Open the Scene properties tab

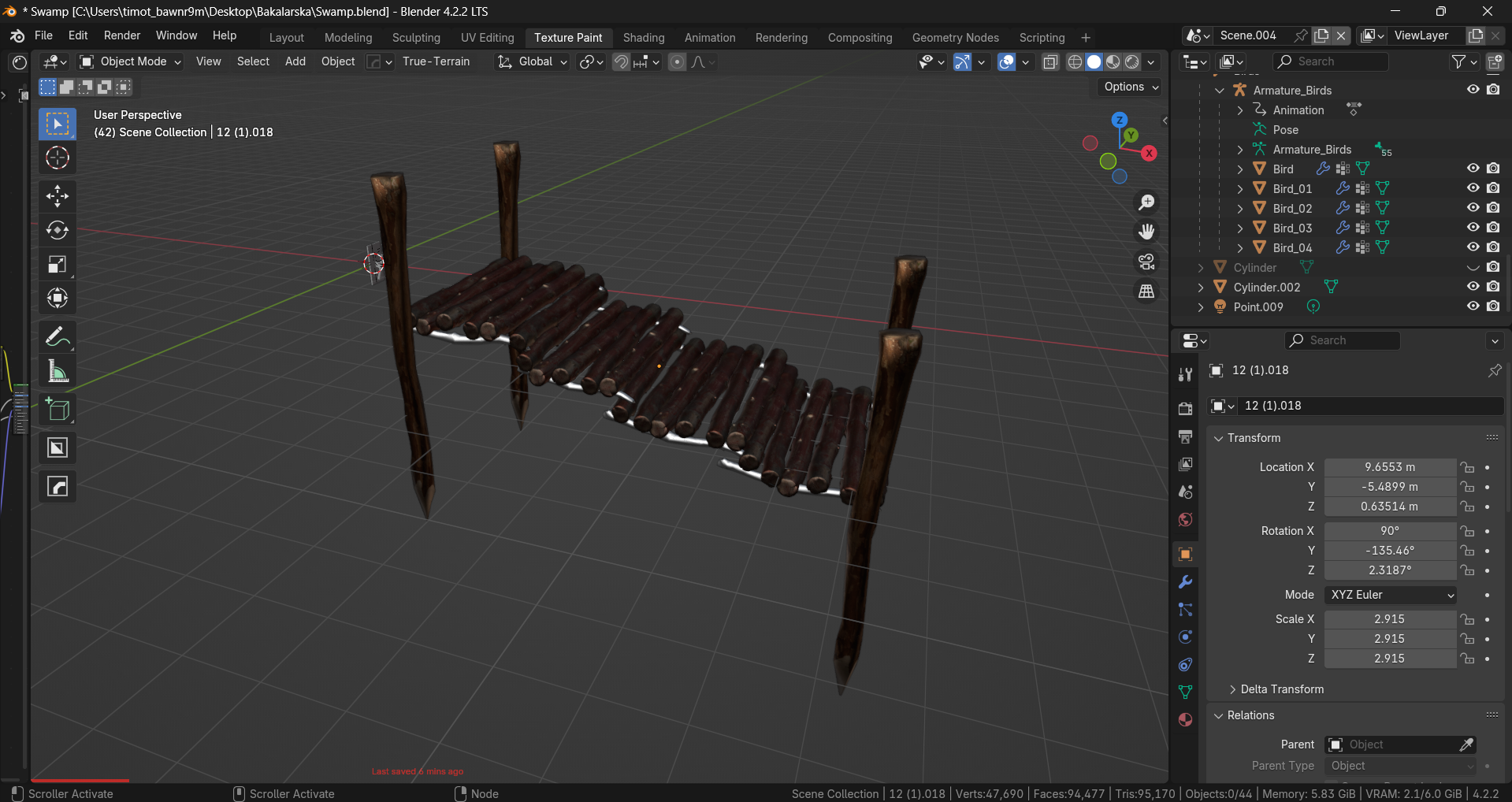1185,492
